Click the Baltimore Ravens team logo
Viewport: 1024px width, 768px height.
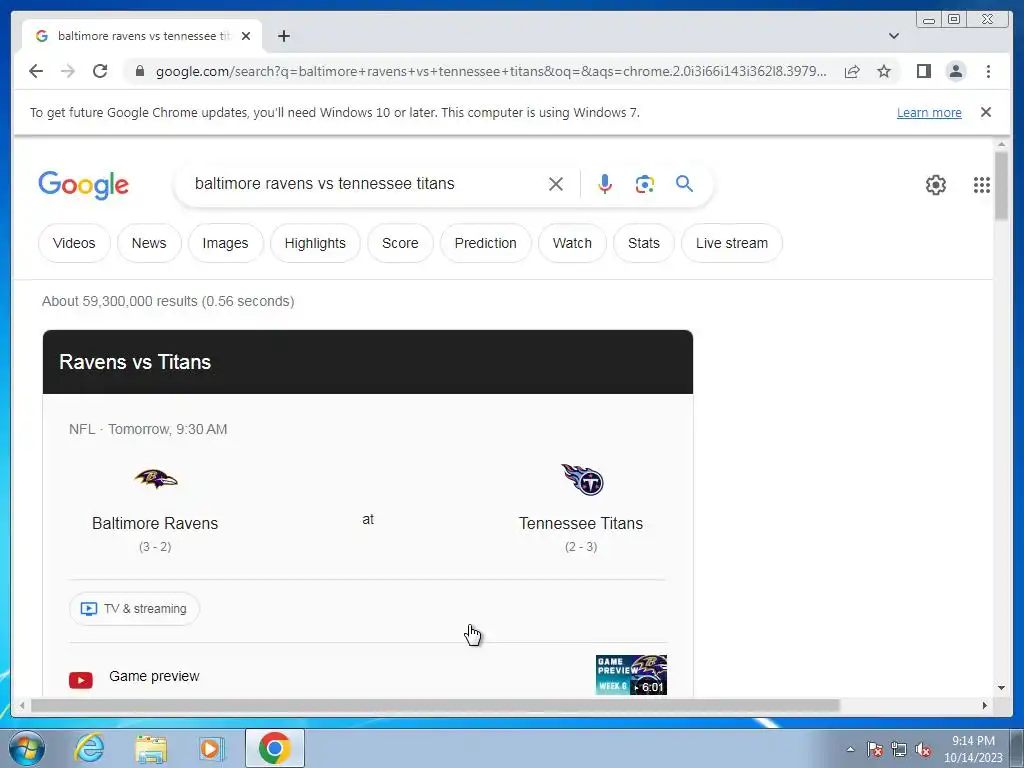tap(155, 480)
